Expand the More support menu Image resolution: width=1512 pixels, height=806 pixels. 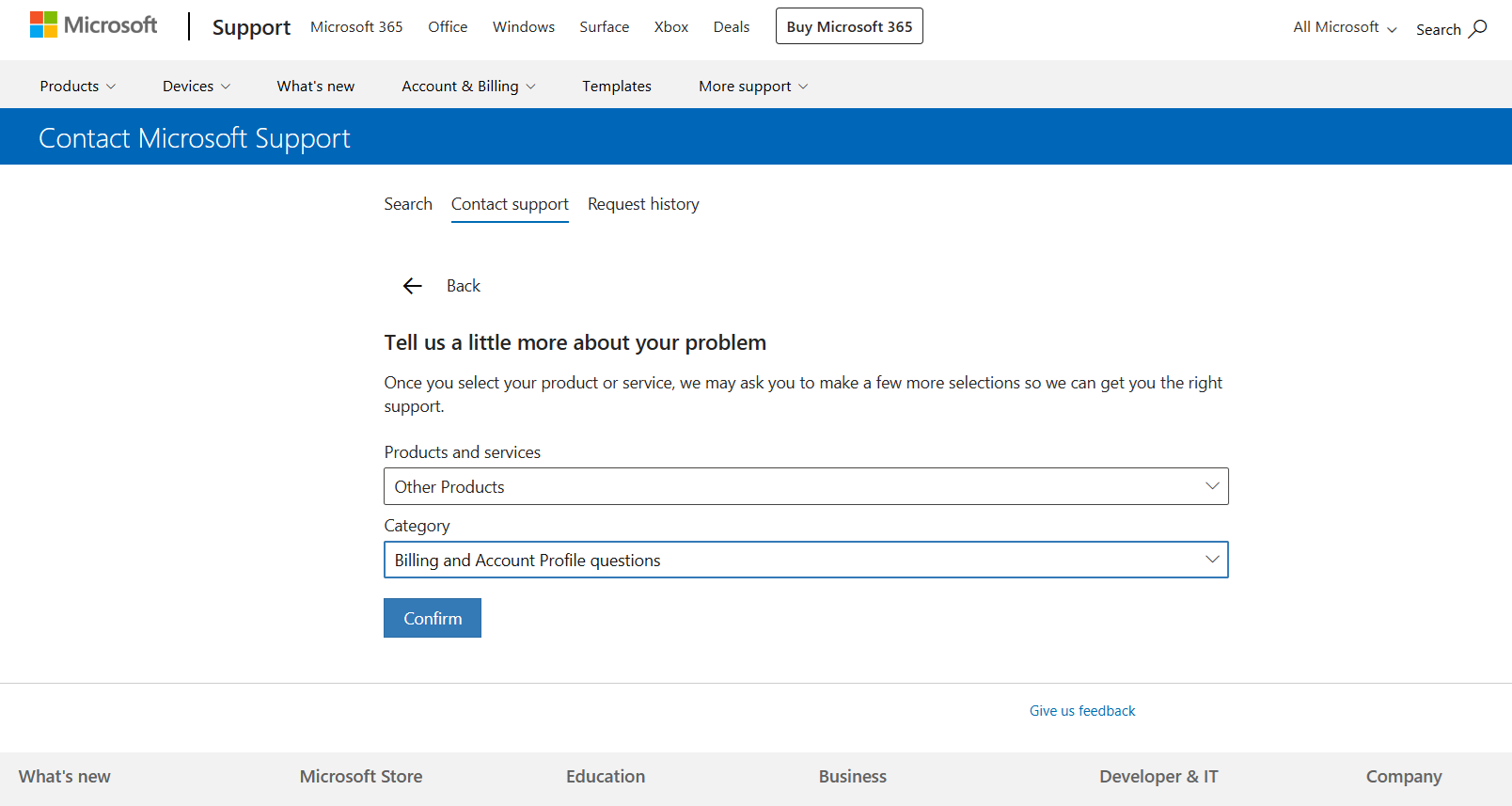[x=753, y=86]
